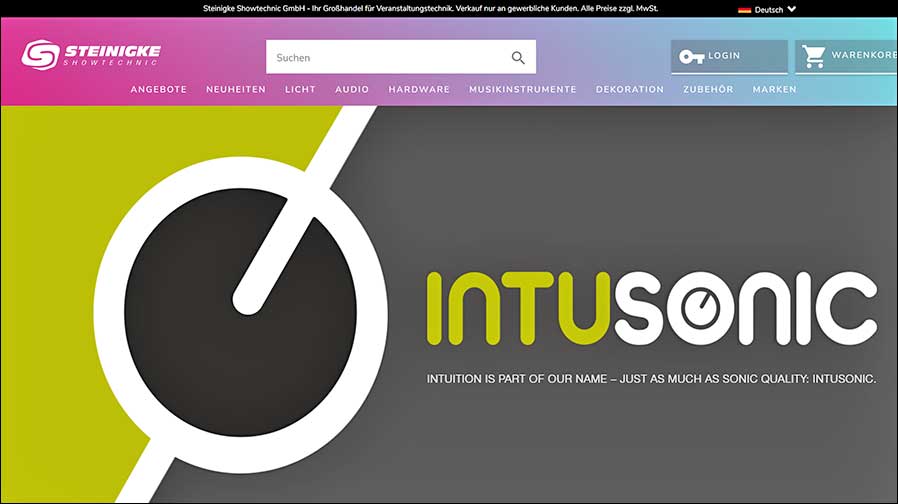
Task: Open the Zubehör category menu
Action: pos(708,89)
